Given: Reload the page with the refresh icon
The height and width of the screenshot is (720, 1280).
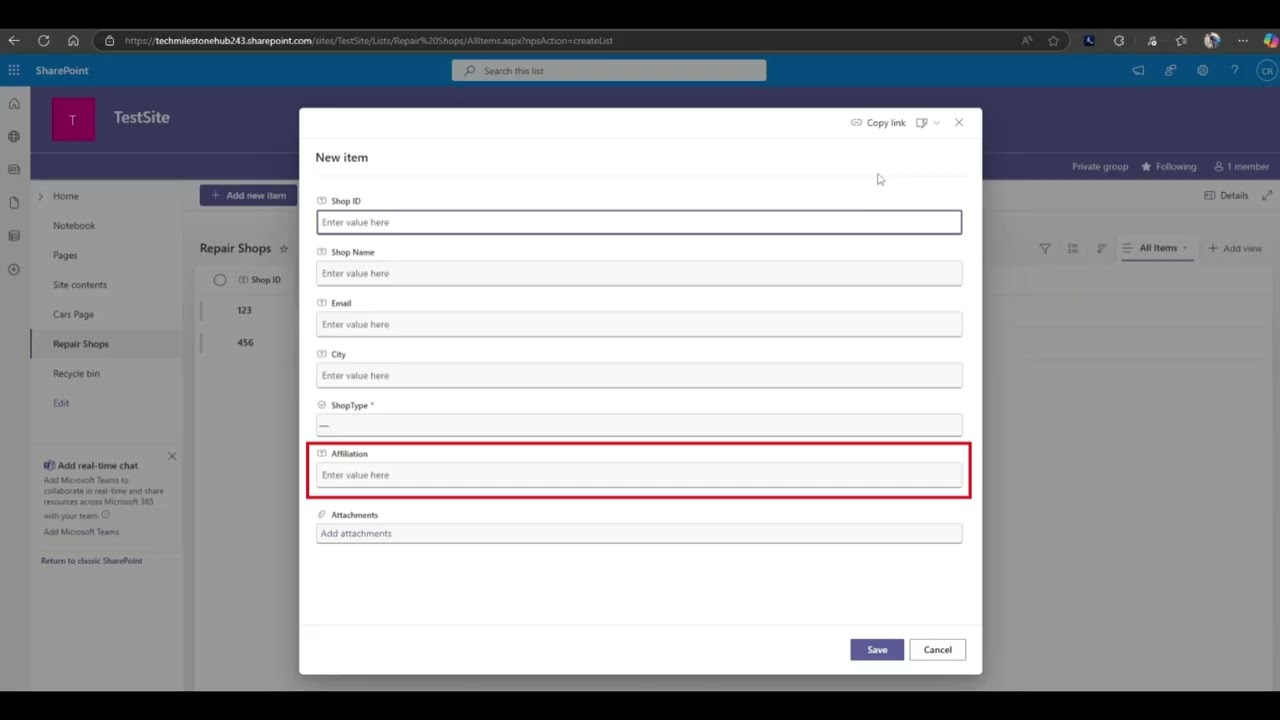Looking at the screenshot, I should [44, 41].
